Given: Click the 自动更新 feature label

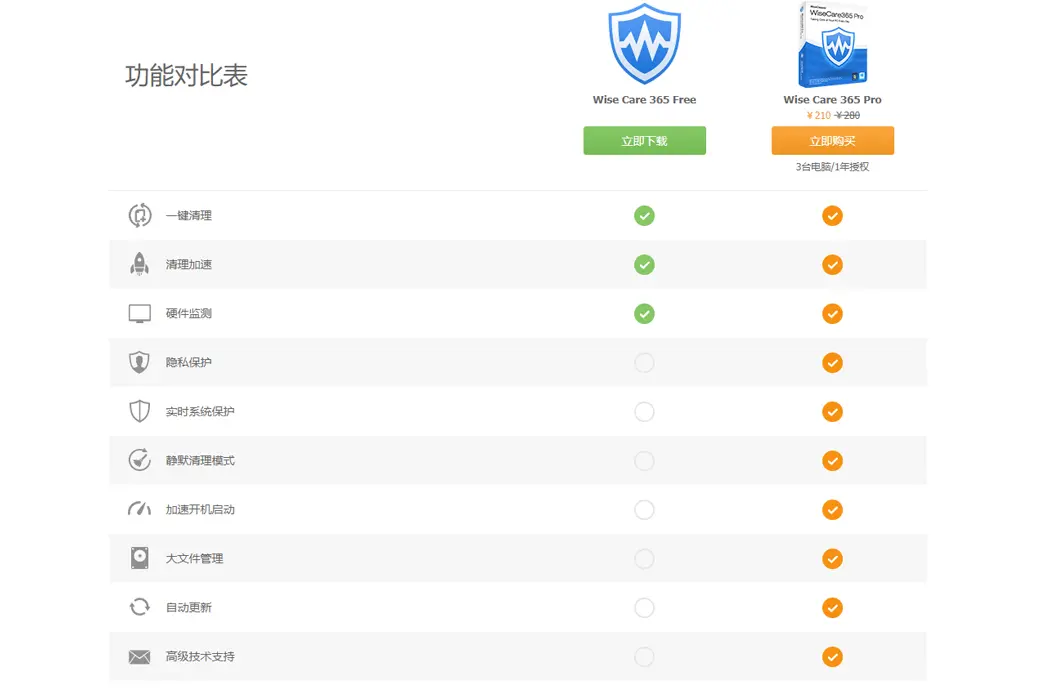Looking at the screenshot, I should point(189,607).
